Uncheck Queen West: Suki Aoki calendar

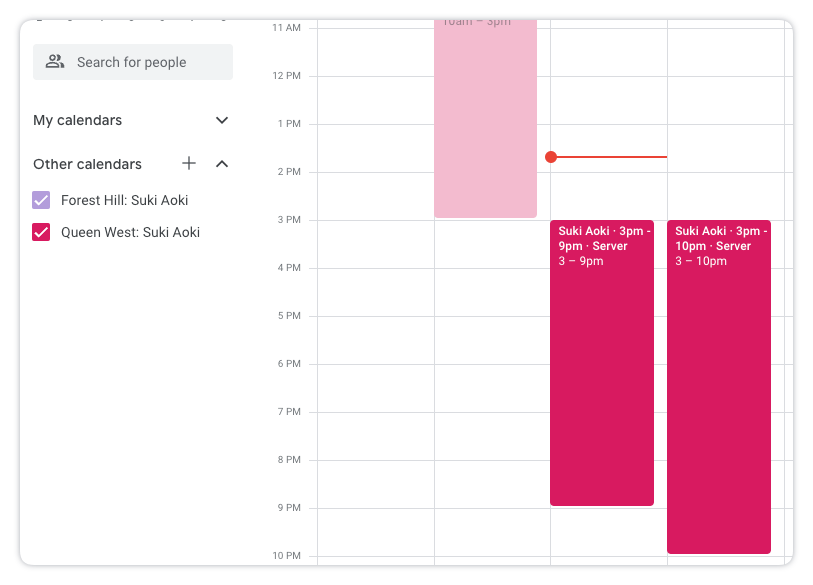click(x=41, y=232)
